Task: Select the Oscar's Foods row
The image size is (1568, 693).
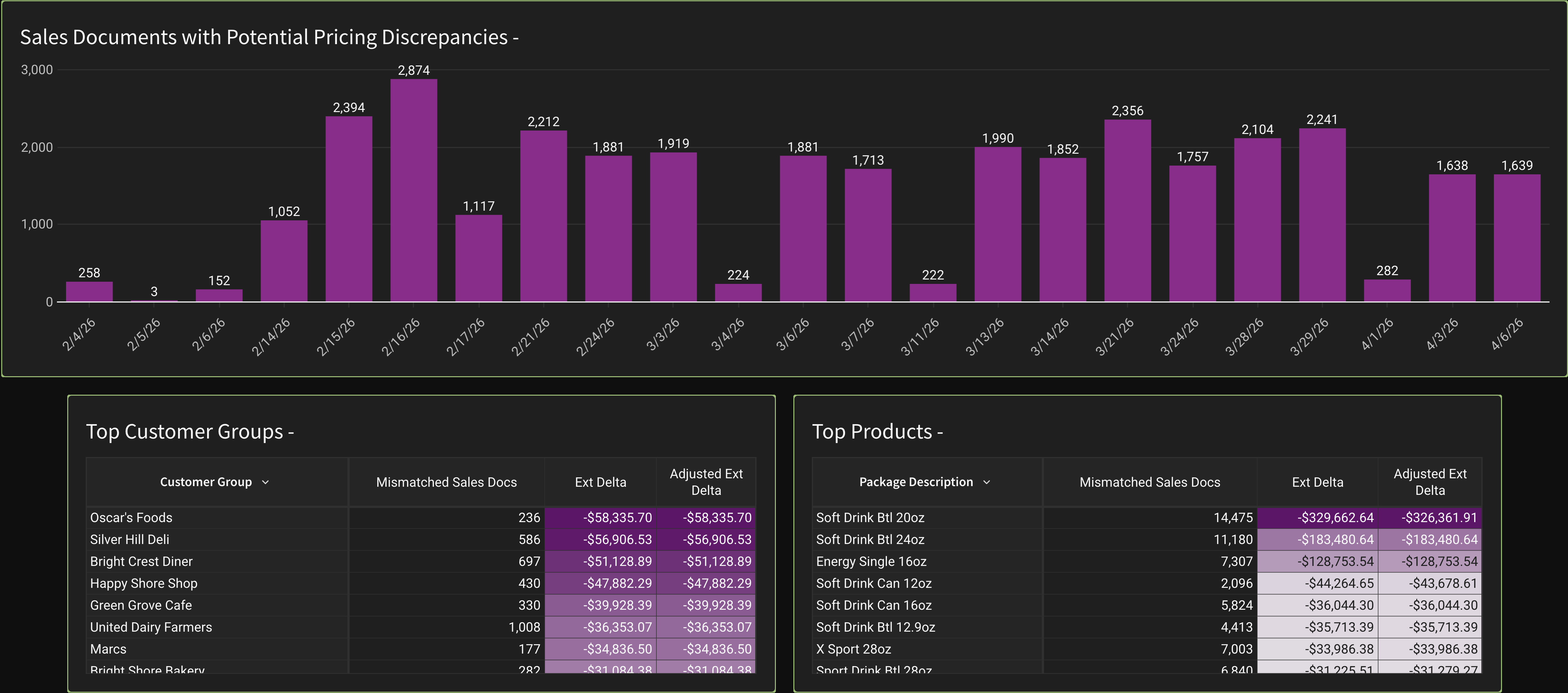Action: coord(131,518)
